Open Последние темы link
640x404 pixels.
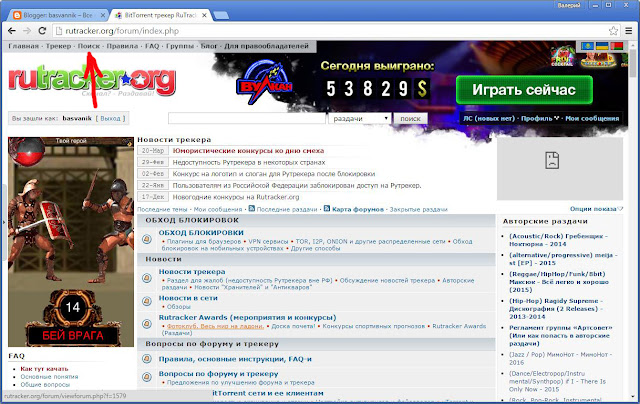pos(162,209)
